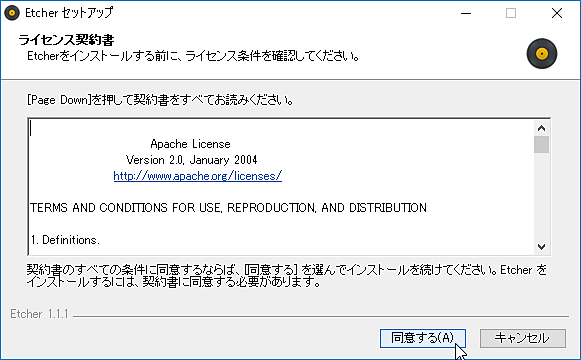Click the 'Etcher セットアップ' window title
The image size is (581, 360).
pos(69,13)
